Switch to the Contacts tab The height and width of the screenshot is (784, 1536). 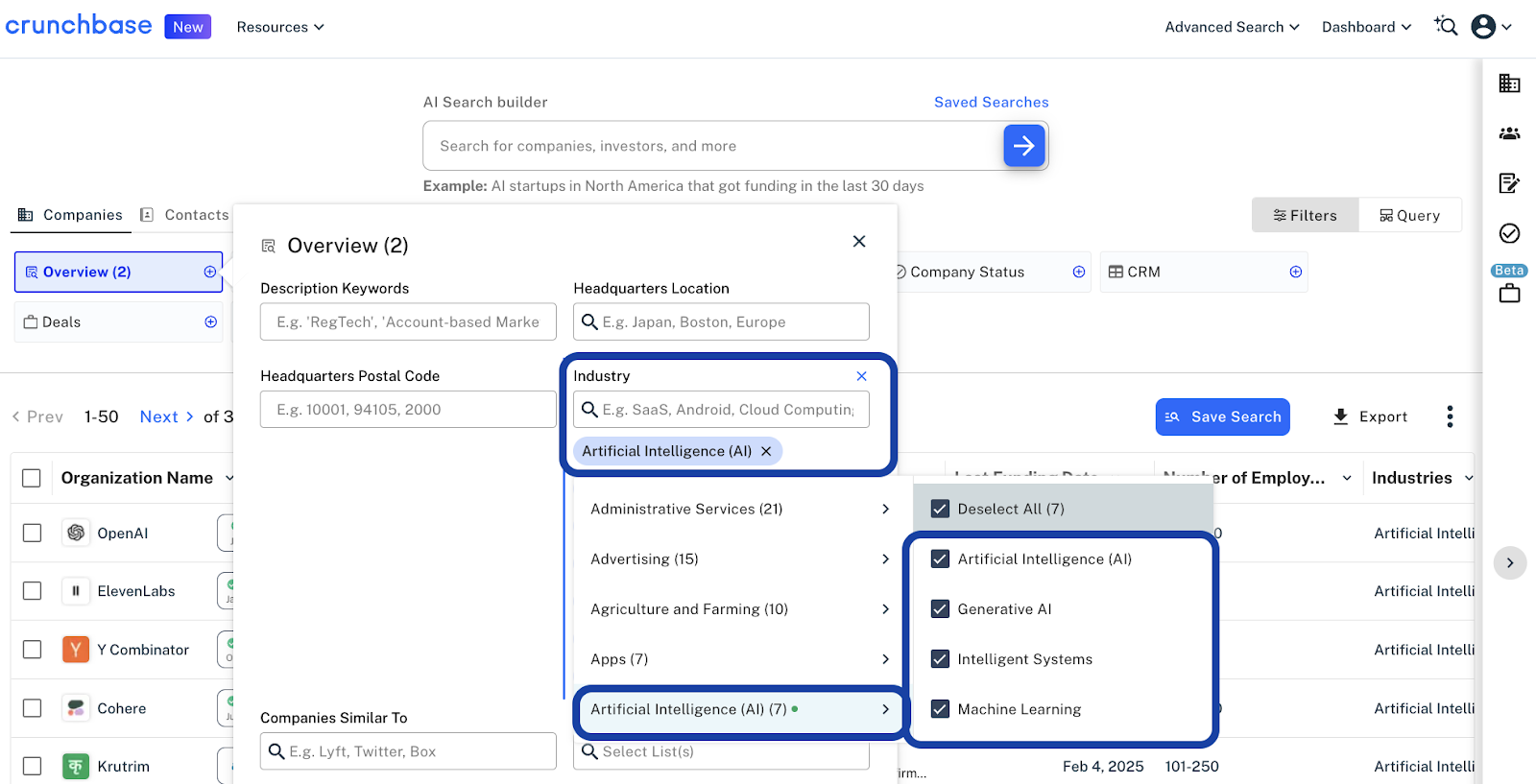point(185,215)
